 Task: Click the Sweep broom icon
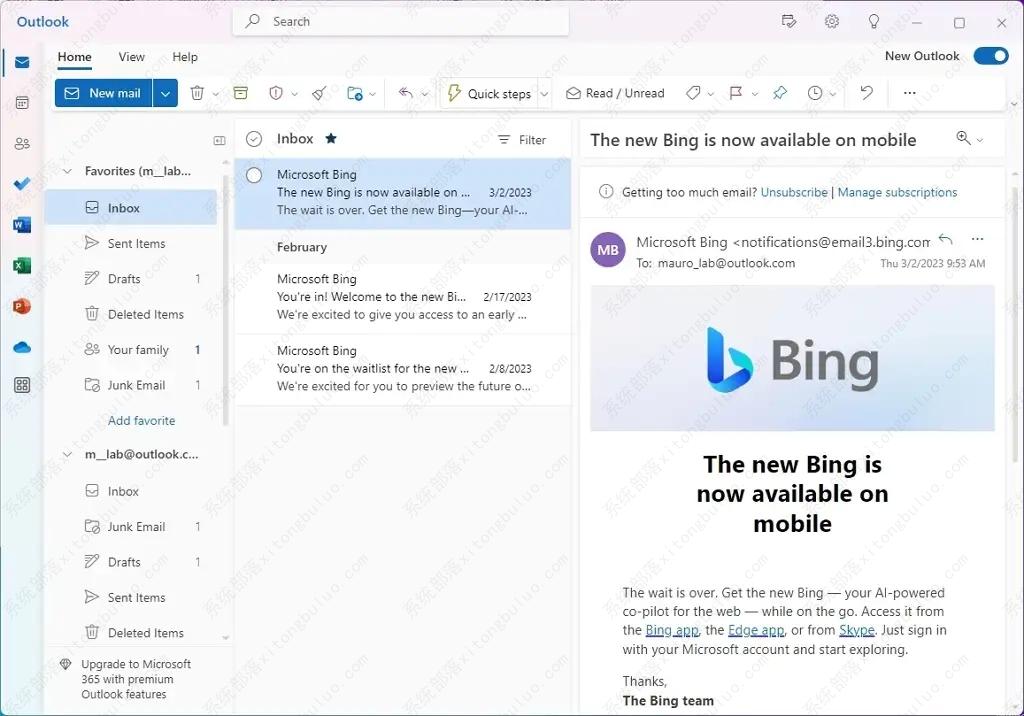coord(319,93)
